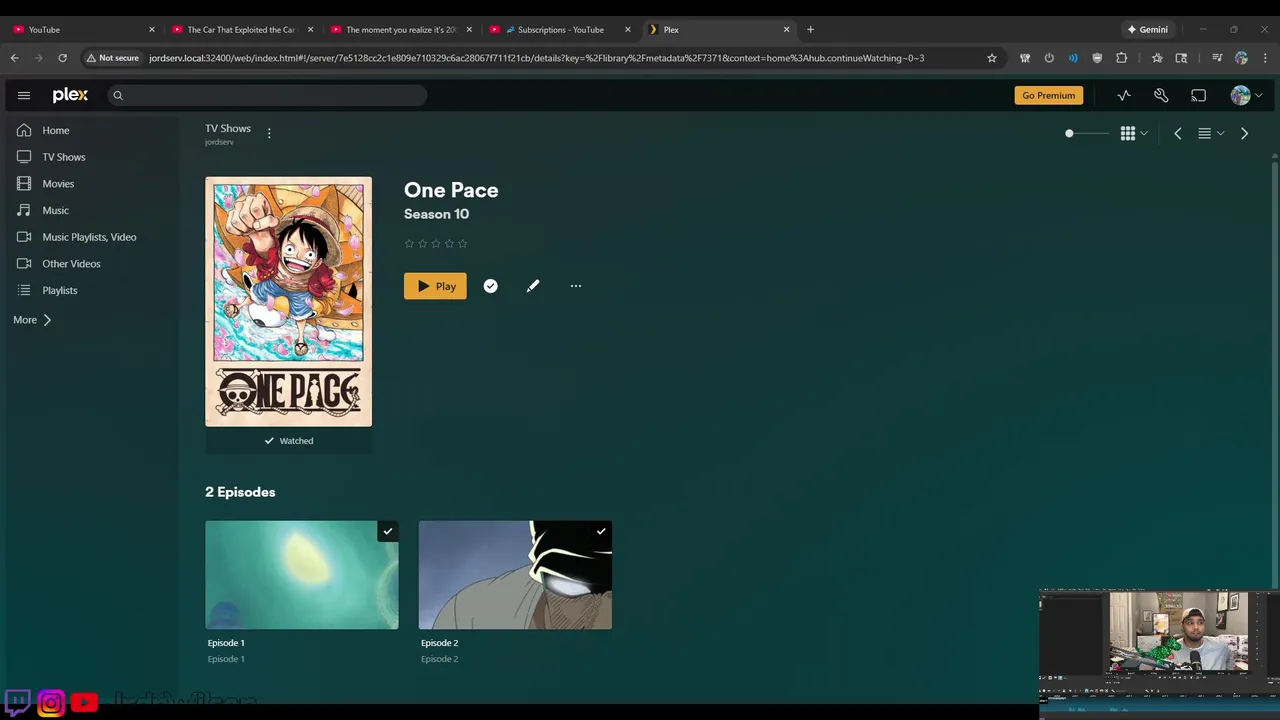Screen dimensions: 1280x720
Task: Click the Twitch overlay icon
Action: coord(18,702)
